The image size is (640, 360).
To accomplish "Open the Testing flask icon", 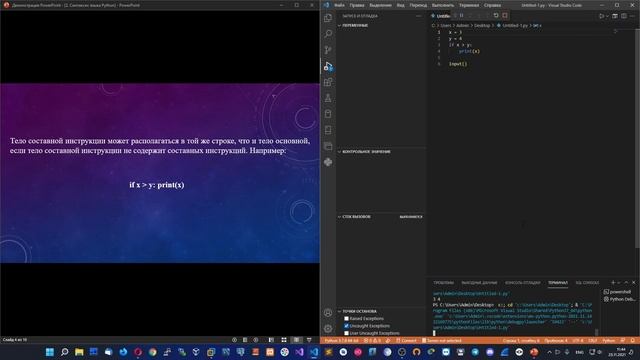I will click(x=328, y=98).
